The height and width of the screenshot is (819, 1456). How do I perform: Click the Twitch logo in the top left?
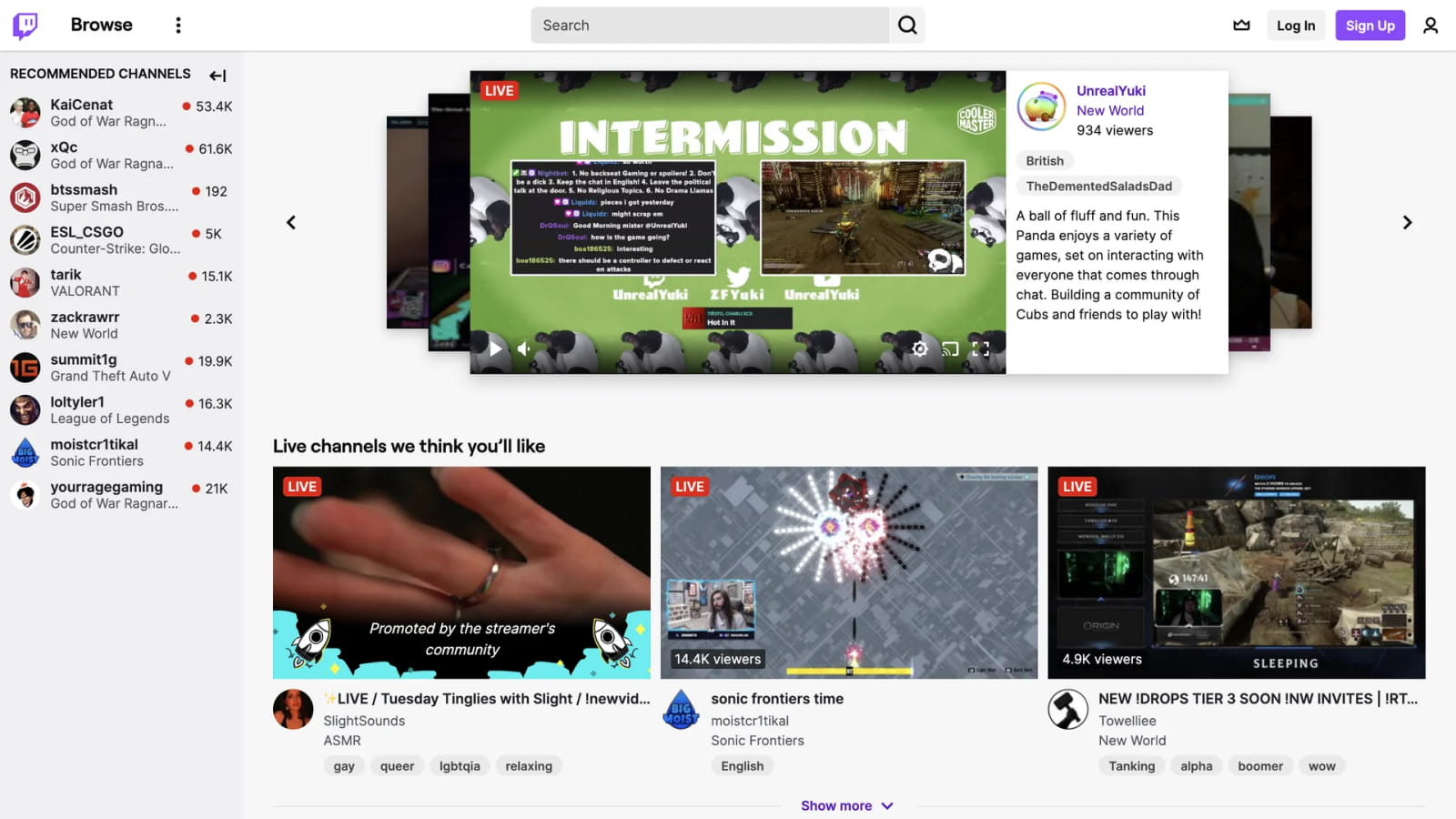coord(25,25)
